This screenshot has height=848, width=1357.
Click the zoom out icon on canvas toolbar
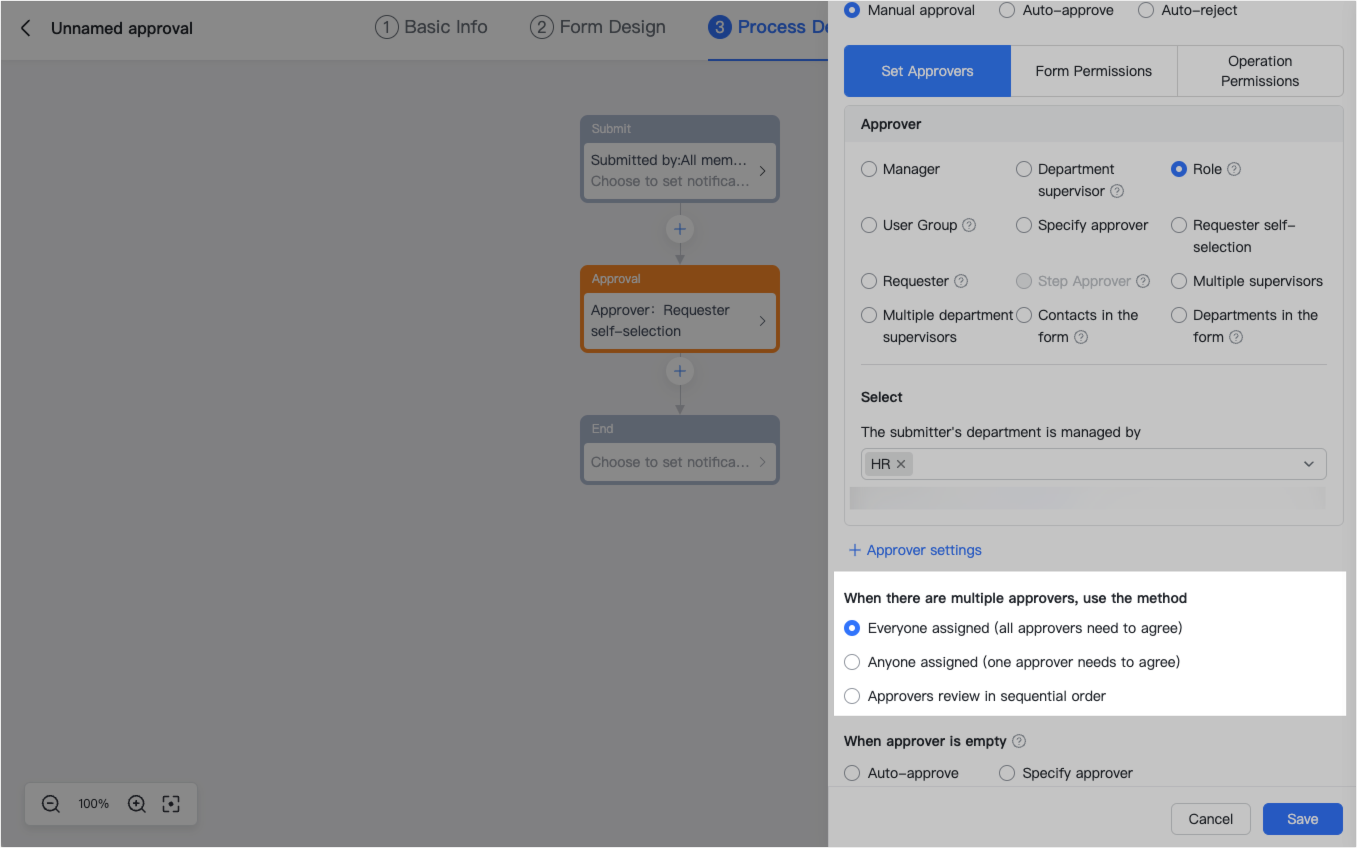click(x=50, y=803)
